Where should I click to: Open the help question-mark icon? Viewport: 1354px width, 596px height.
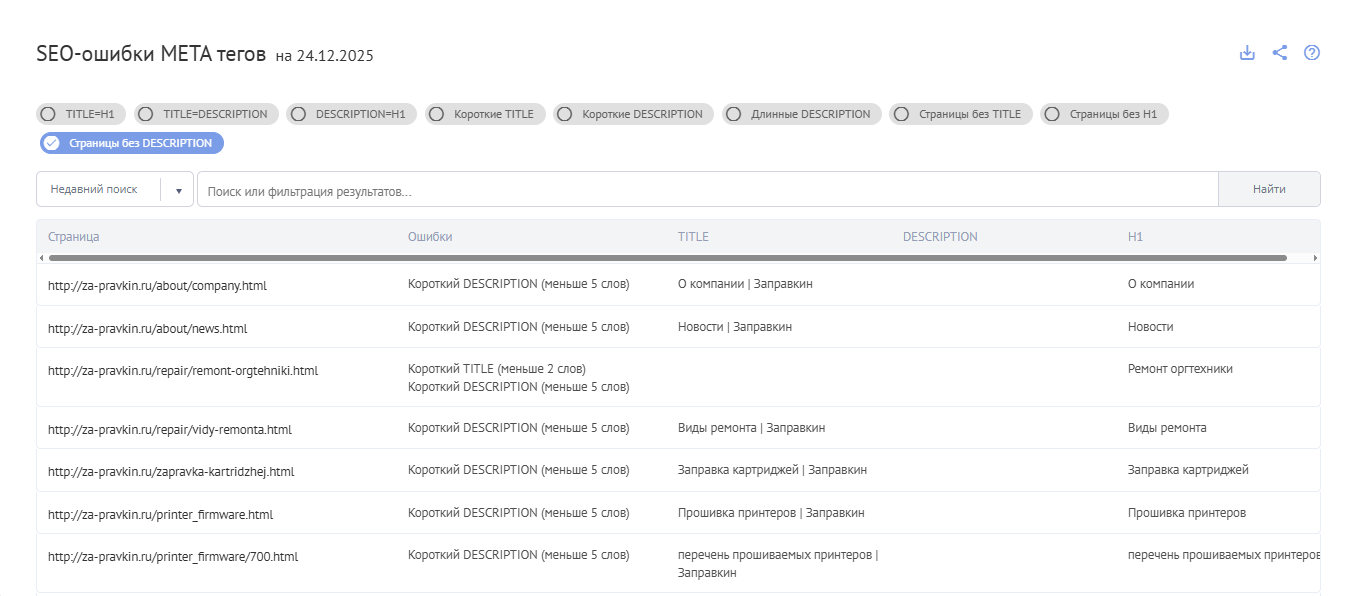(x=1312, y=53)
